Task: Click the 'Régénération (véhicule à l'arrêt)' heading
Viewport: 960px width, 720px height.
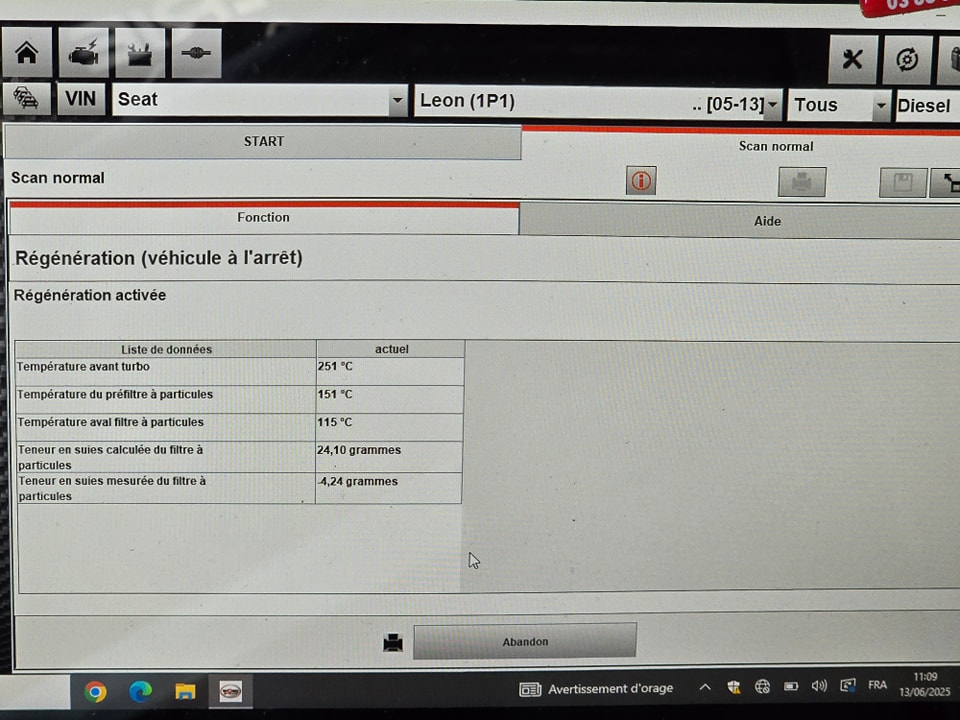Action: (159, 258)
